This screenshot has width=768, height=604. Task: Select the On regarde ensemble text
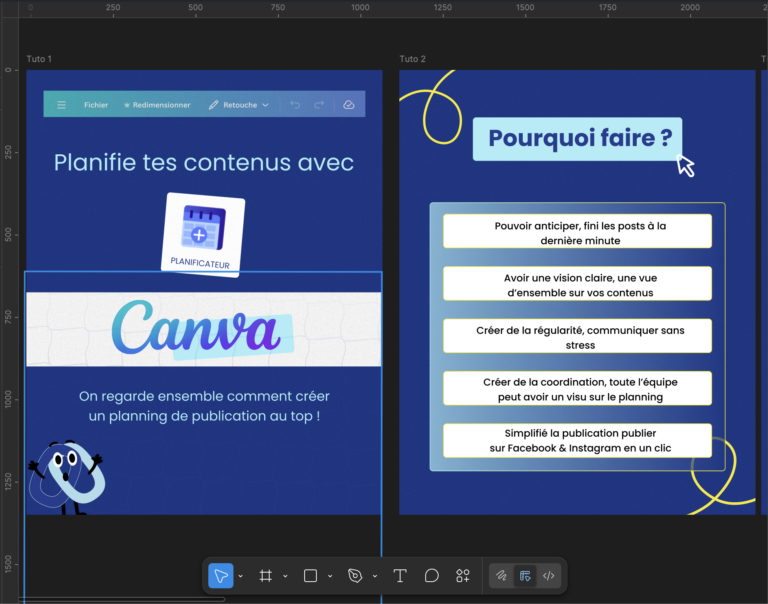[204, 406]
